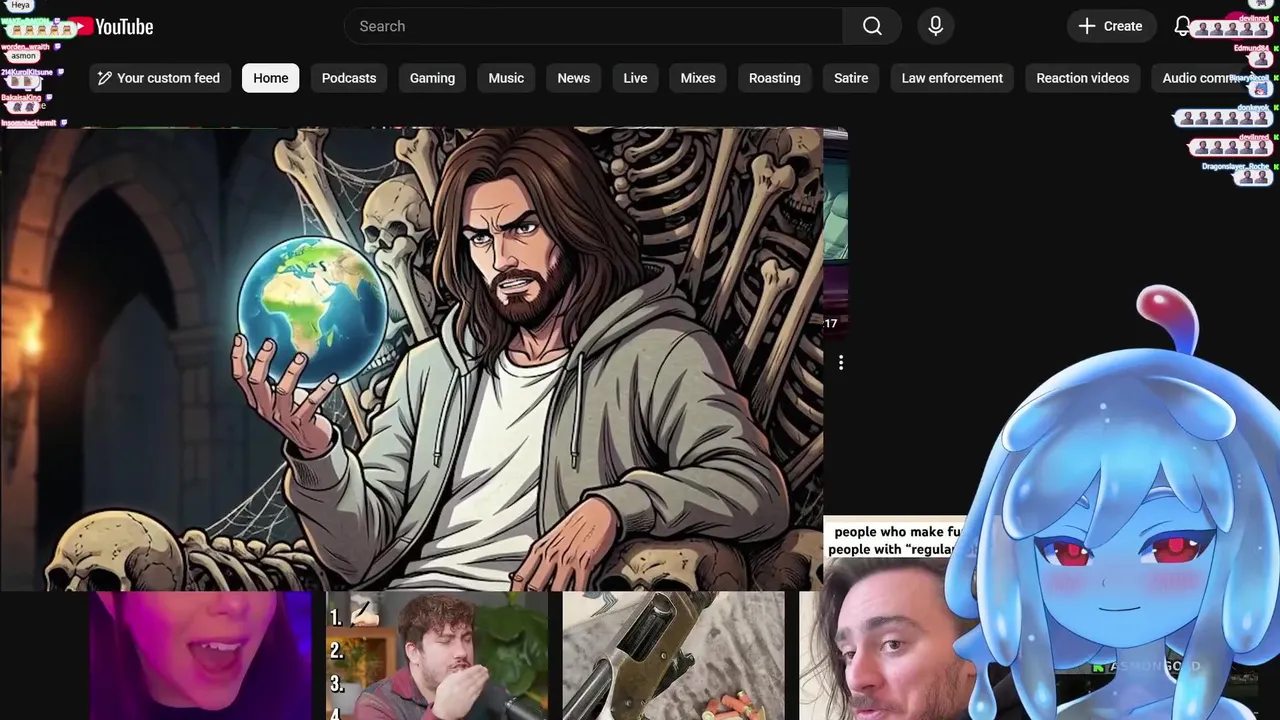The height and width of the screenshot is (720, 1280).
Task: Open the notifications bell
Action: pos(1182,26)
